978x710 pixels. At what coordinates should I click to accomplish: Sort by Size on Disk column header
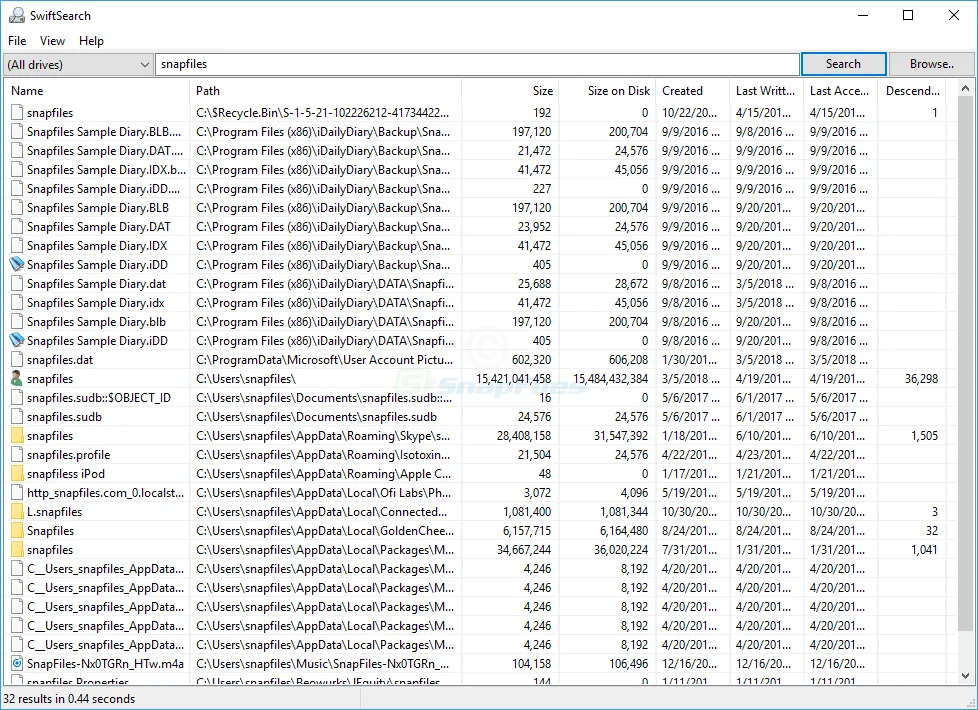click(x=607, y=90)
